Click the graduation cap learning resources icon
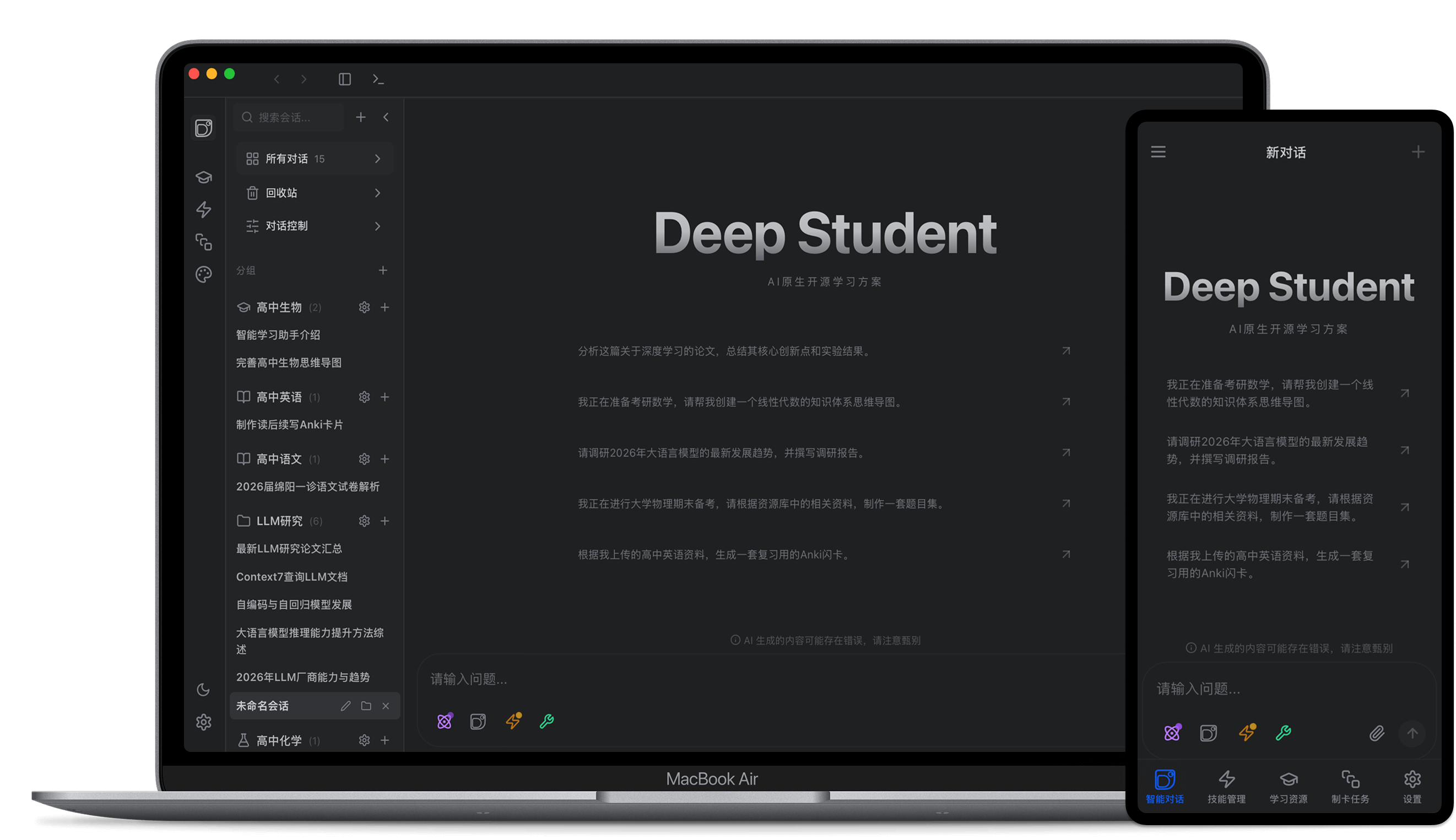This screenshot has height=840, width=1456. click(x=204, y=177)
